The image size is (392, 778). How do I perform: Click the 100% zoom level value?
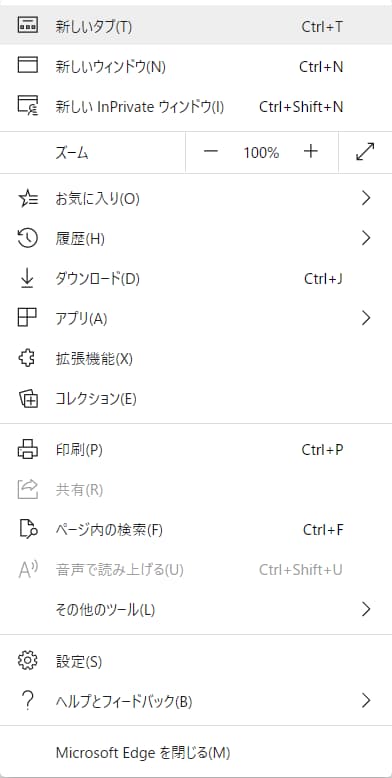click(x=261, y=153)
